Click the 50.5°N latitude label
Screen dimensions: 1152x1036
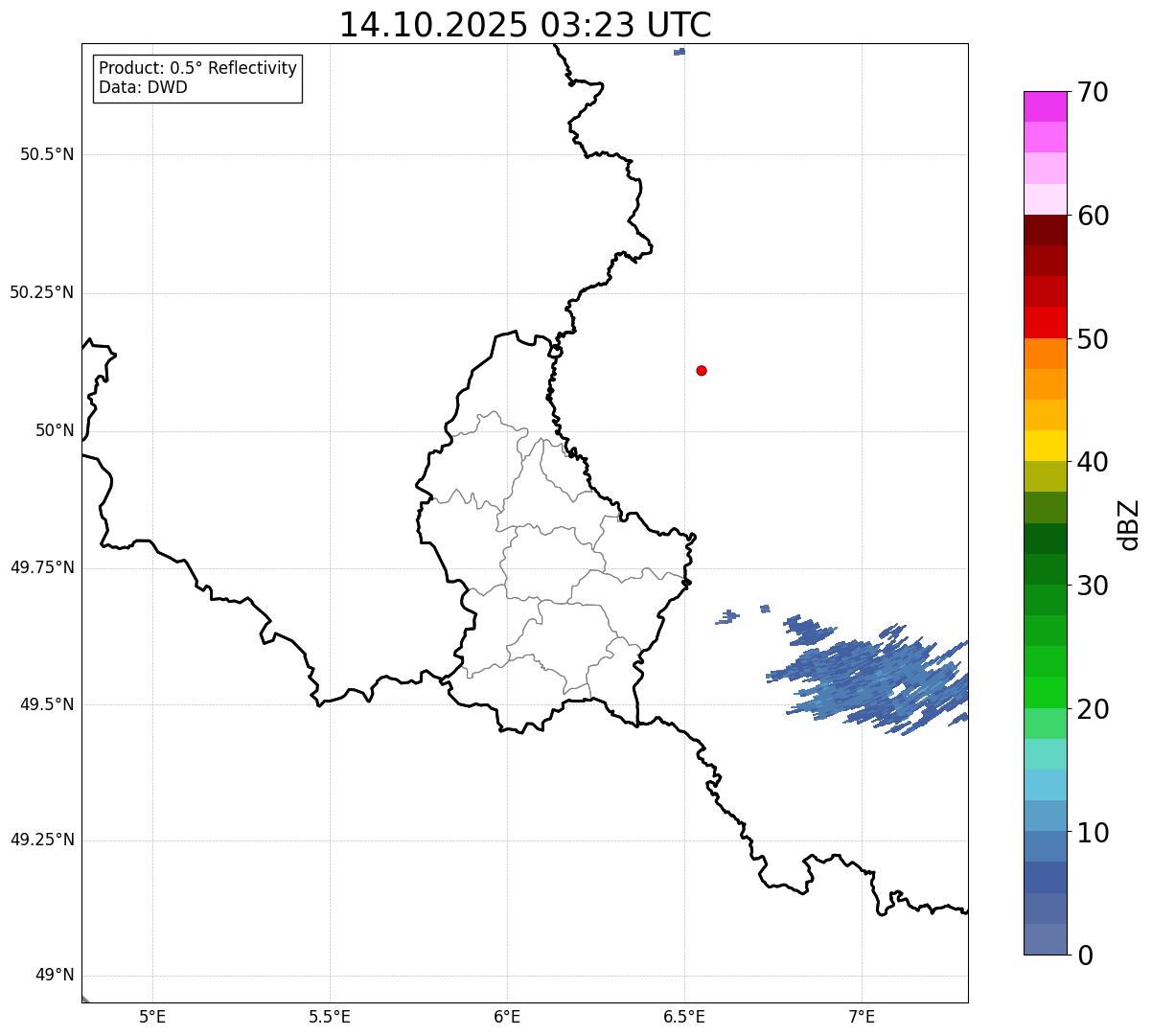pyautogui.click(x=47, y=154)
